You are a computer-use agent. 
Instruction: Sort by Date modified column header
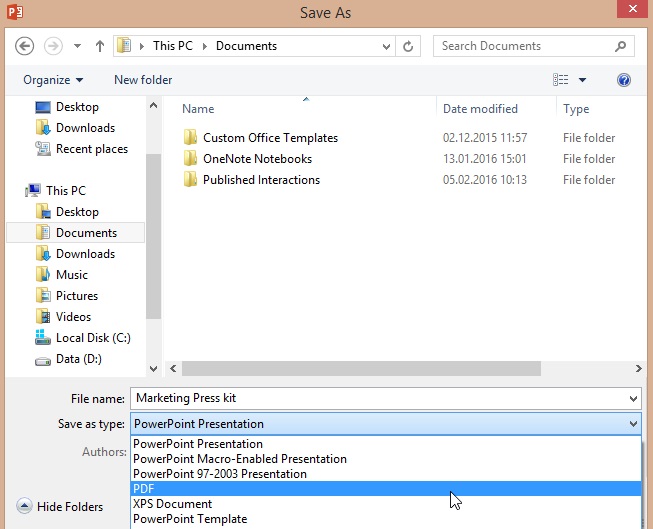click(480, 109)
